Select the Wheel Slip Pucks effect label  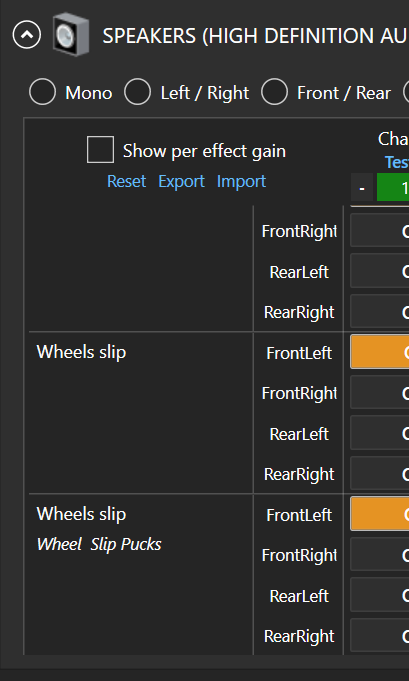(99, 544)
